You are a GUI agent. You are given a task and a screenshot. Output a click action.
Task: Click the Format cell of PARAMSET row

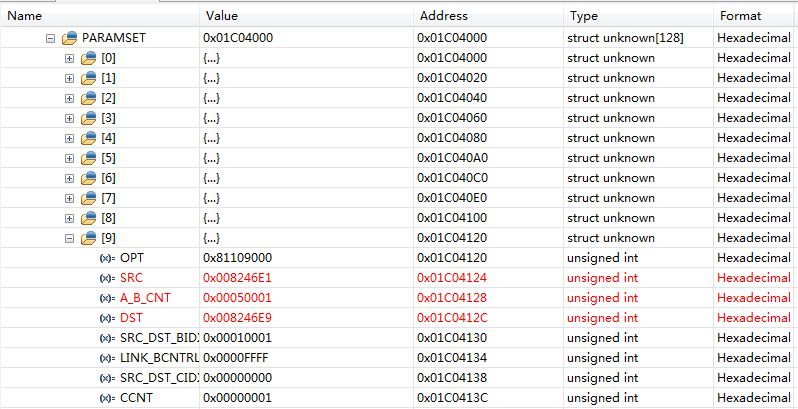[753, 38]
